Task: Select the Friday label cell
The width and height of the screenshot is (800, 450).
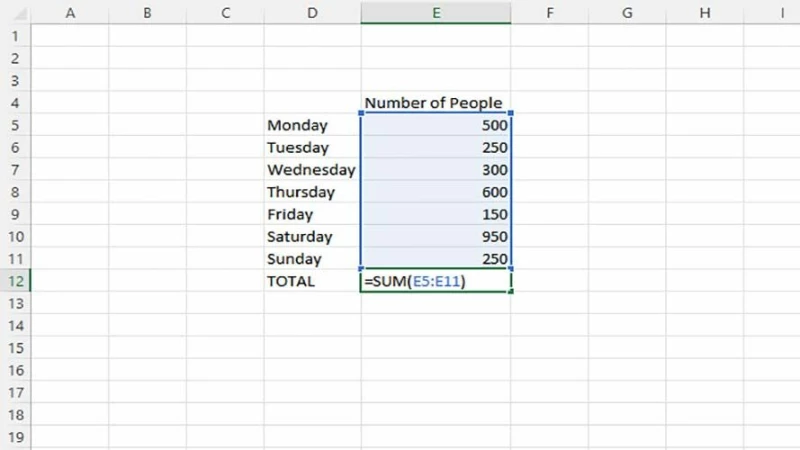Action: pyautogui.click(x=312, y=214)
